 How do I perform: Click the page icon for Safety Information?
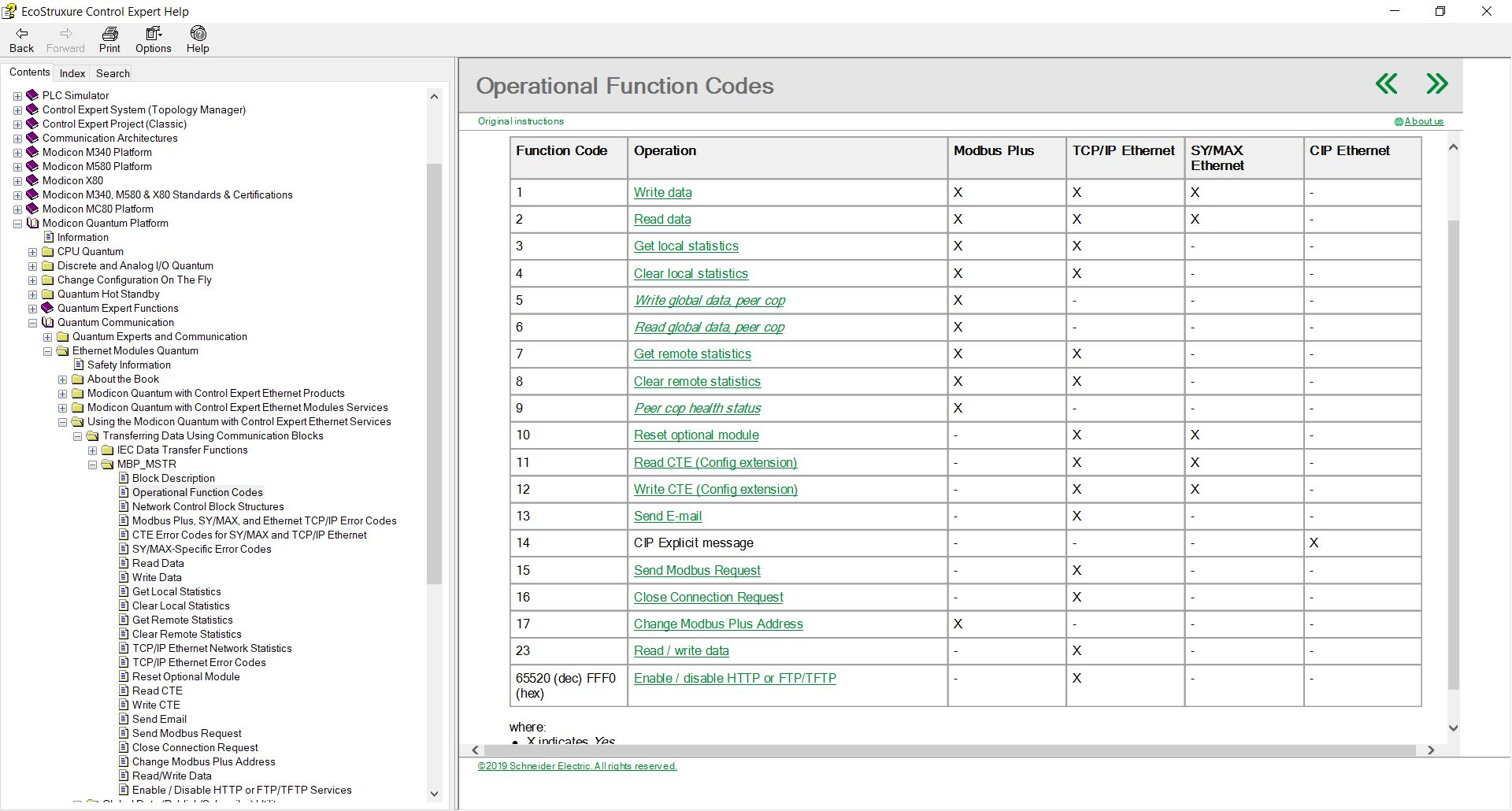(78, 365)
